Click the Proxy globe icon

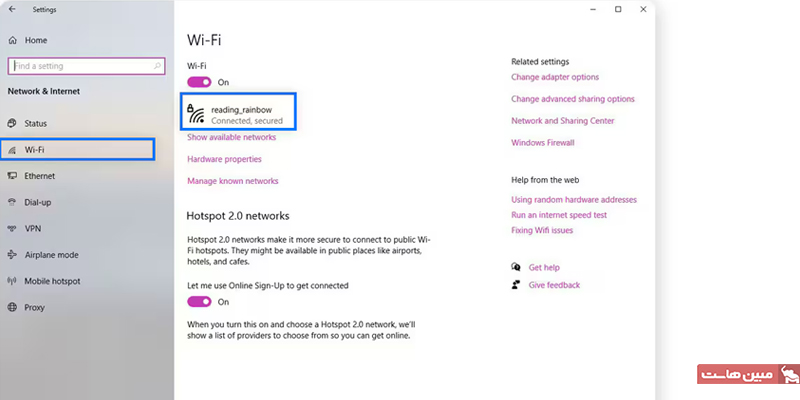pos(12,307)
